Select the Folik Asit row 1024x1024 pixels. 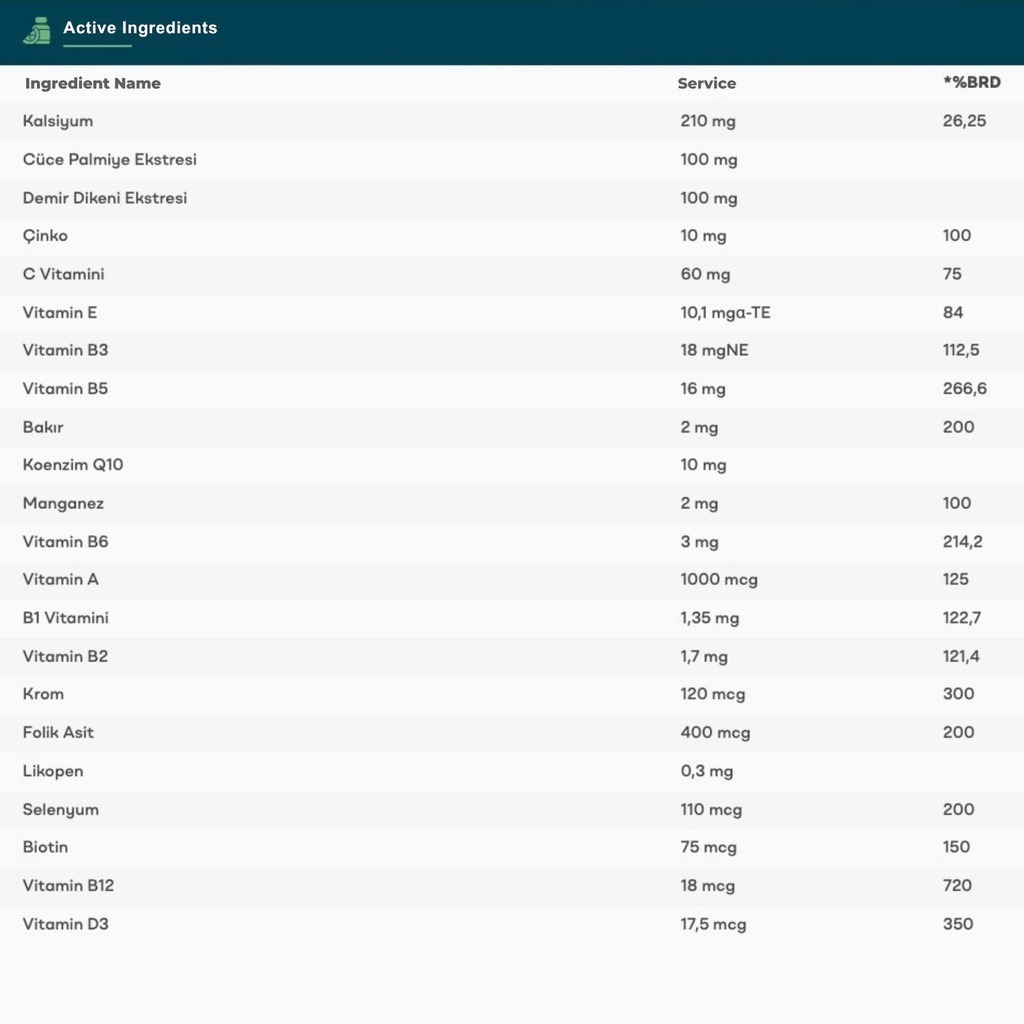tap(512, 733)
